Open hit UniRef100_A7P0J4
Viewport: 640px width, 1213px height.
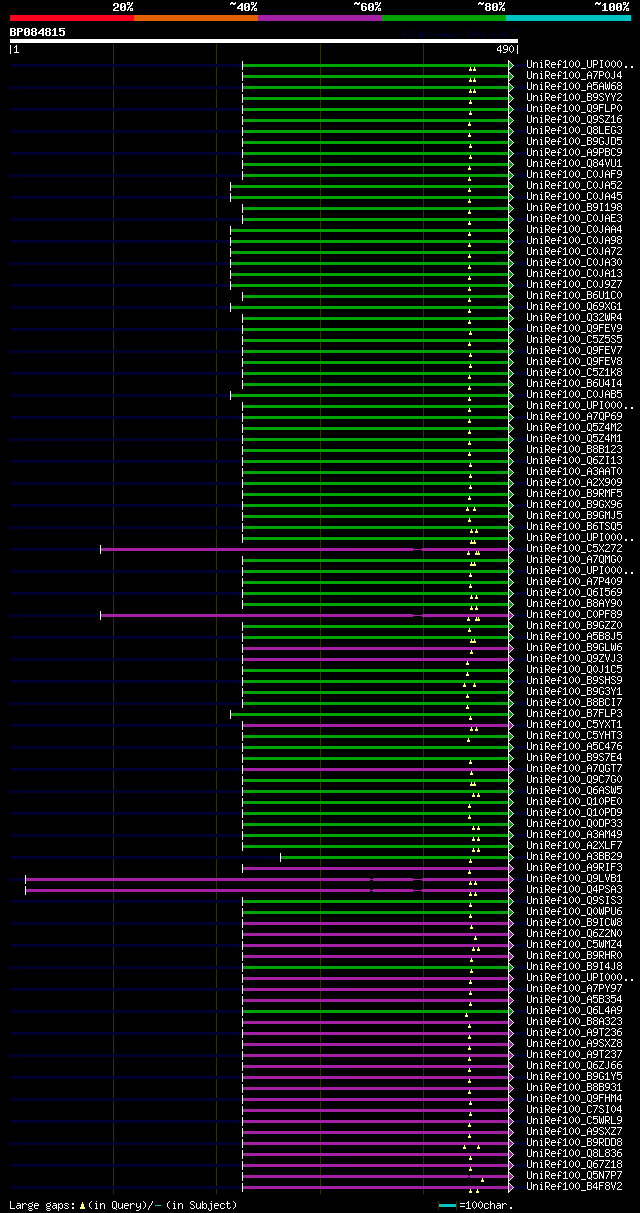(x=574, y=75)
